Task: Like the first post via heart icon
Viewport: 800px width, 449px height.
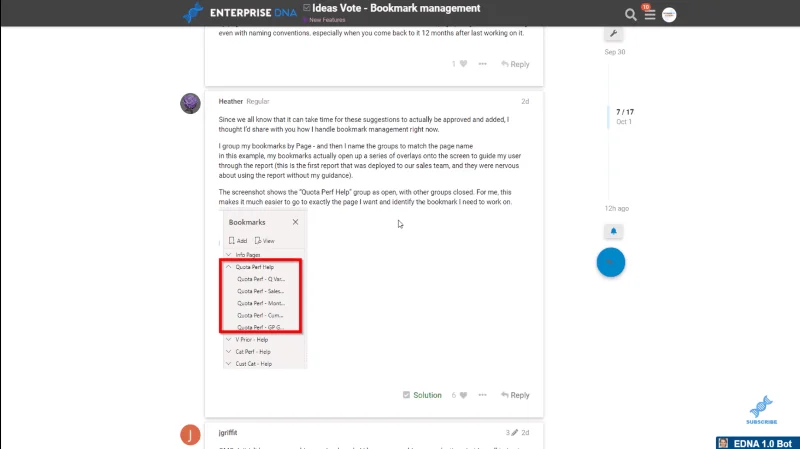Action: click(x=463, y=64)
